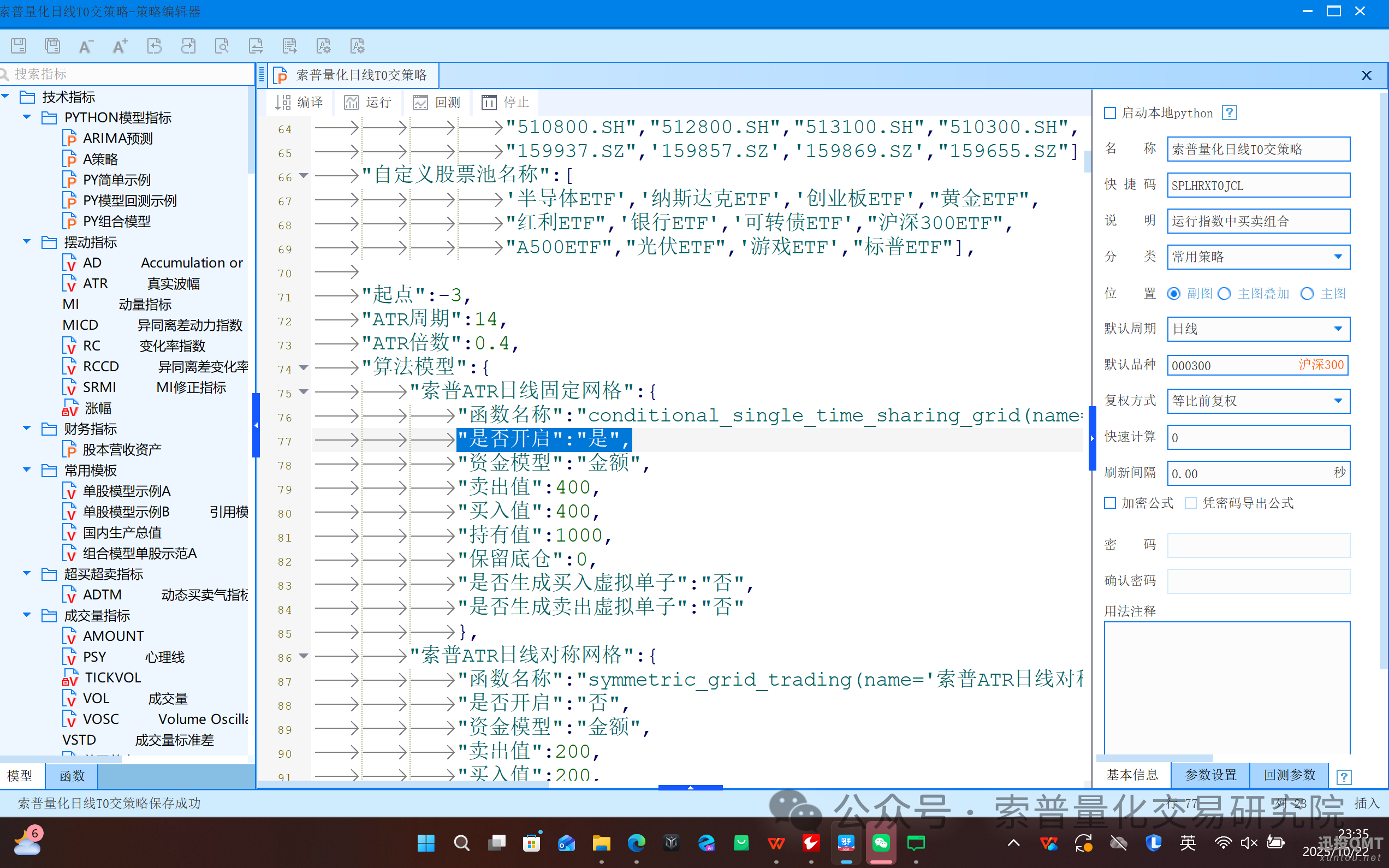Open the 复权方式 dropdown
Screen dimensions: 1389x868
click(x=1337, y=401)
